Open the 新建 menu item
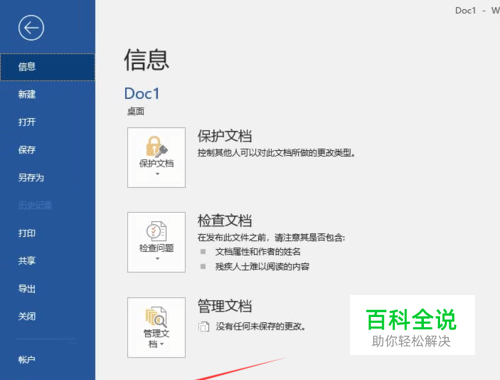Image resolution: width=500 pixels, height=380 pixels. [x=27, y=94]
